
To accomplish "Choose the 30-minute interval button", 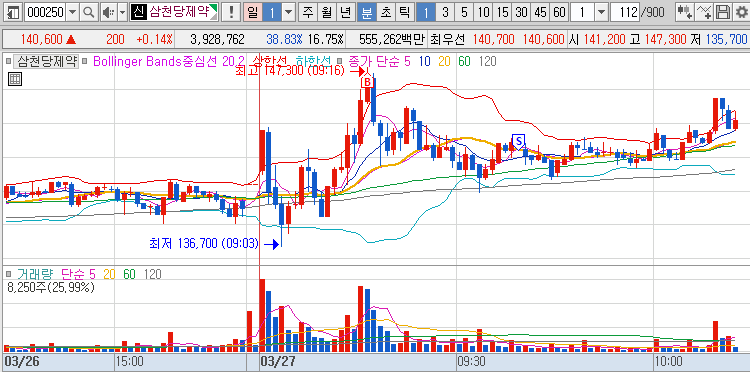I will pos(522,12).
